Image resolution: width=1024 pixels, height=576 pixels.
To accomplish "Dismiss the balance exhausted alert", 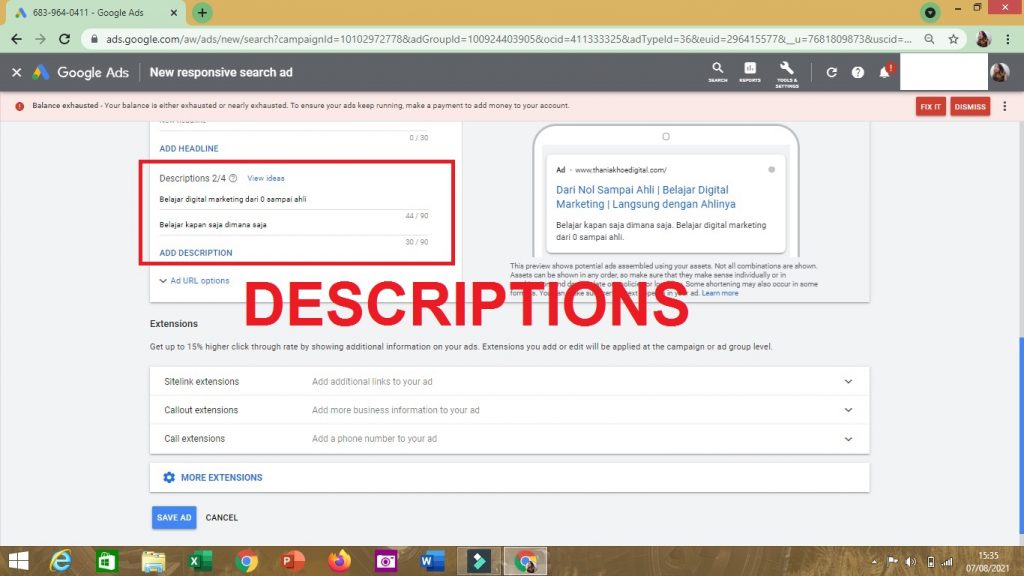I will (970, 107).
